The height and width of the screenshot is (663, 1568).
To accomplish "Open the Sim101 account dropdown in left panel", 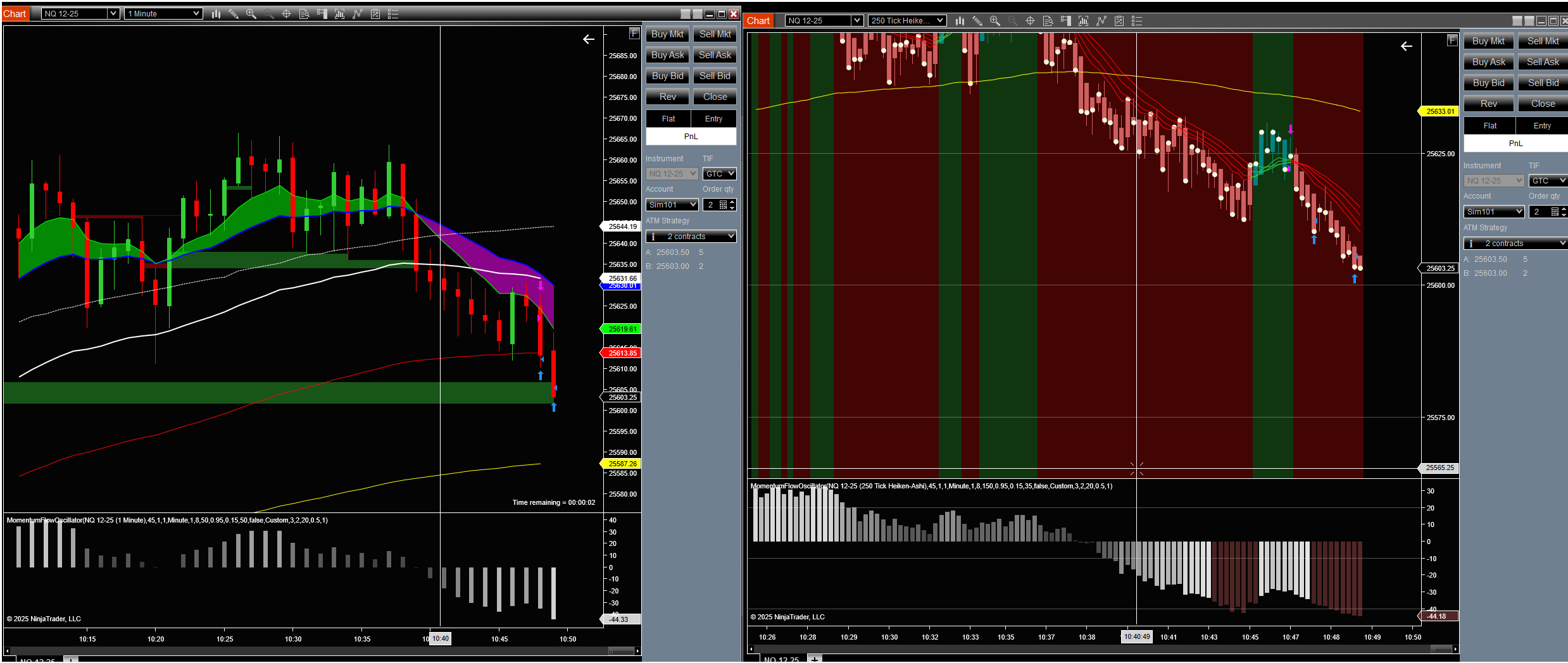I will tap(672, 205).
